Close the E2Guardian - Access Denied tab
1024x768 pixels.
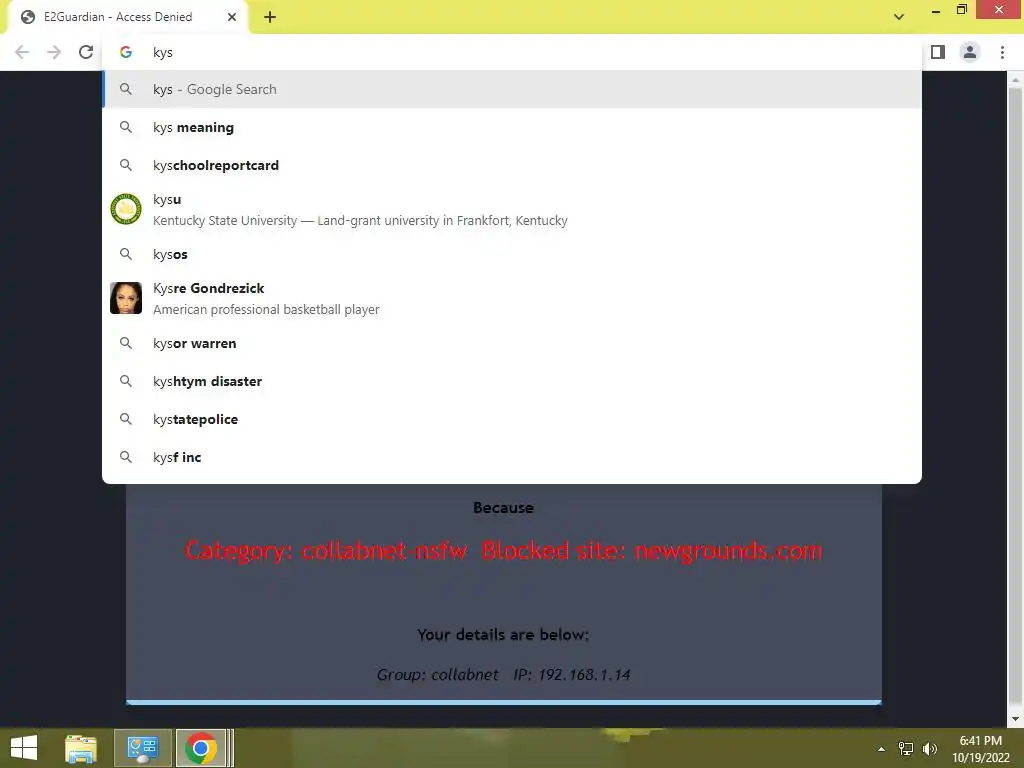coord(232,17)
